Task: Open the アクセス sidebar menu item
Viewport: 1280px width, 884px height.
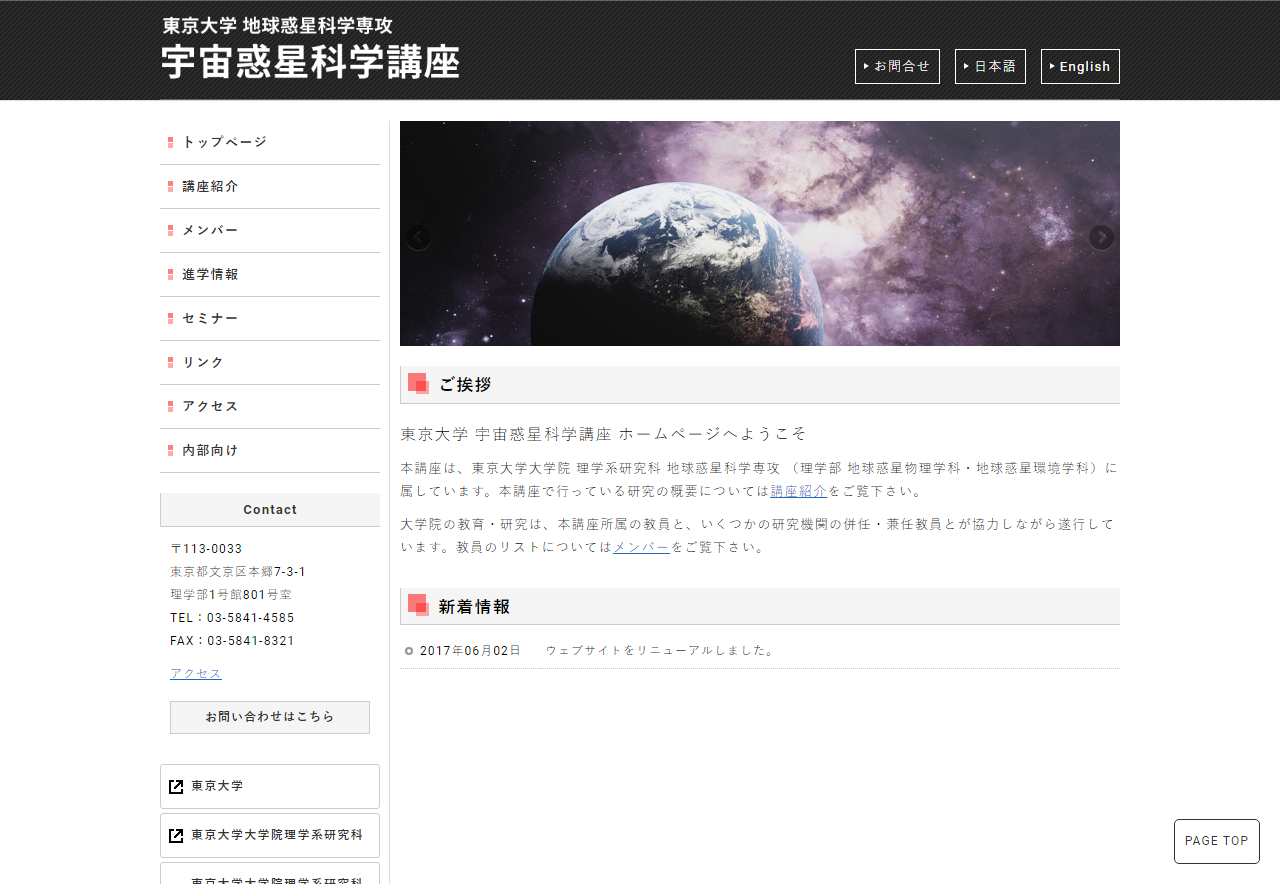Action: [x=270, y=406]
